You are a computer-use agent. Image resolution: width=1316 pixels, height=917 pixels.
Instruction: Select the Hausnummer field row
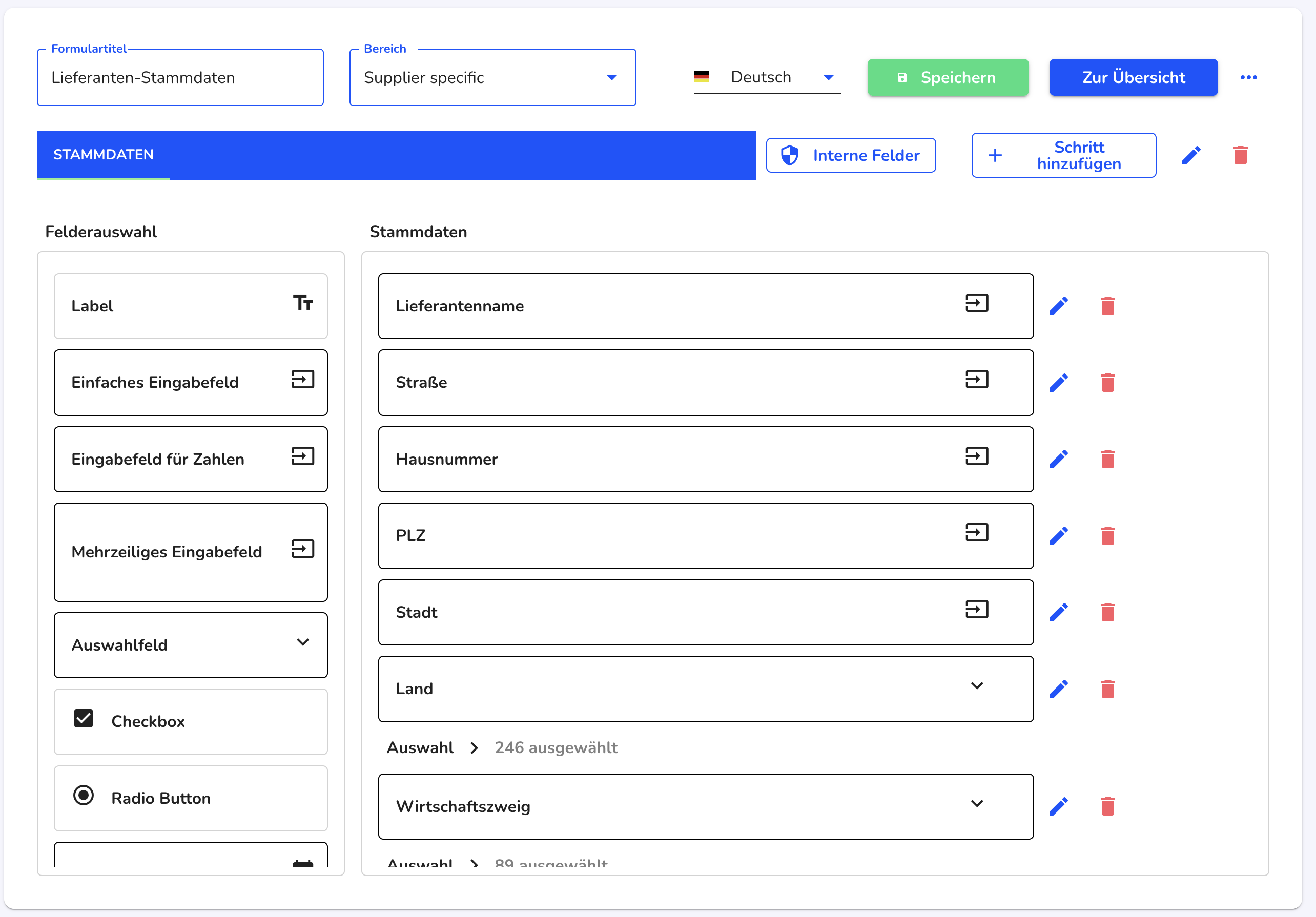706,459
